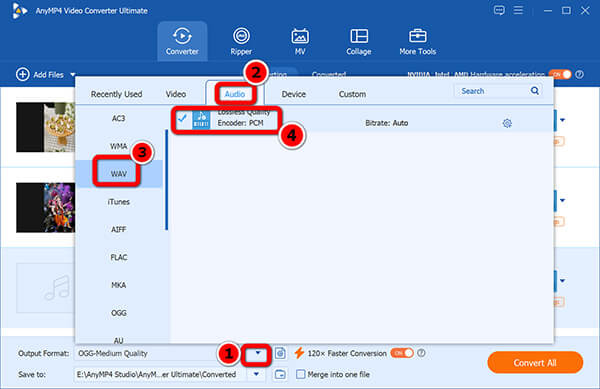Open the Output Format dropdown arrow
The width and height of the screenshot is (600, 389).
pos(258,353)
